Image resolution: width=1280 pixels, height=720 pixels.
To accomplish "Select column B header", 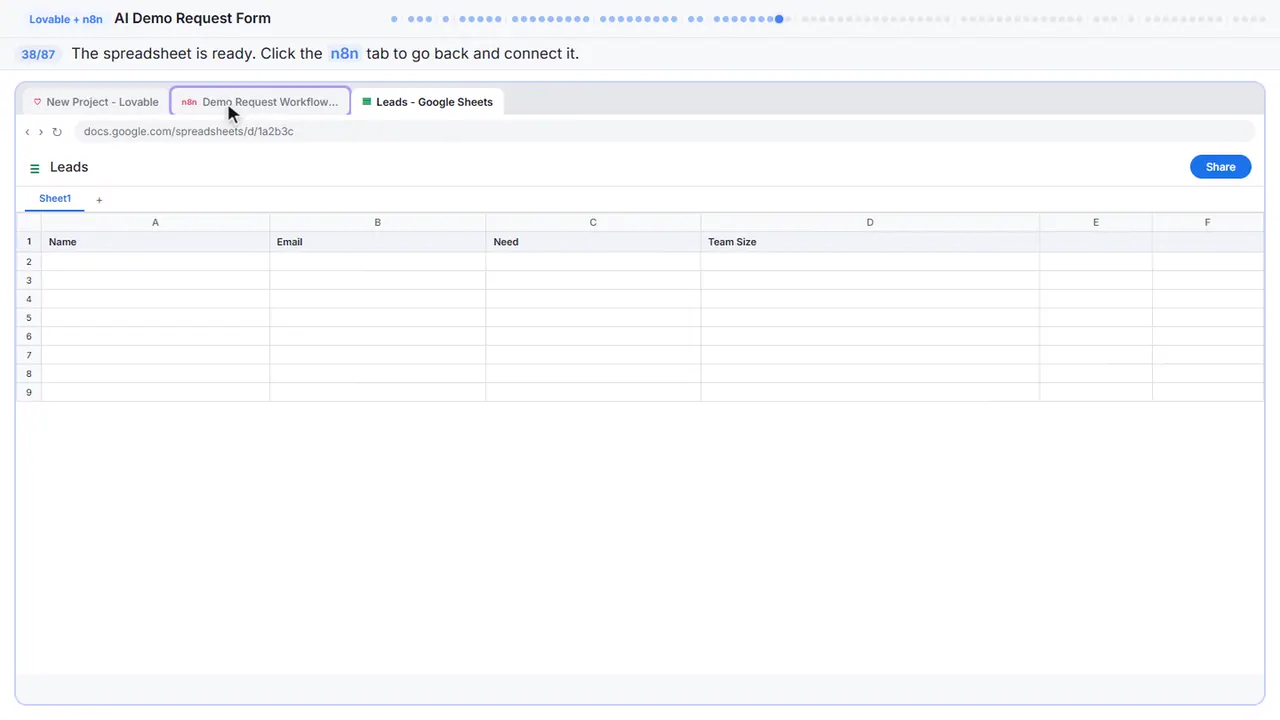I will click(377, 222).
